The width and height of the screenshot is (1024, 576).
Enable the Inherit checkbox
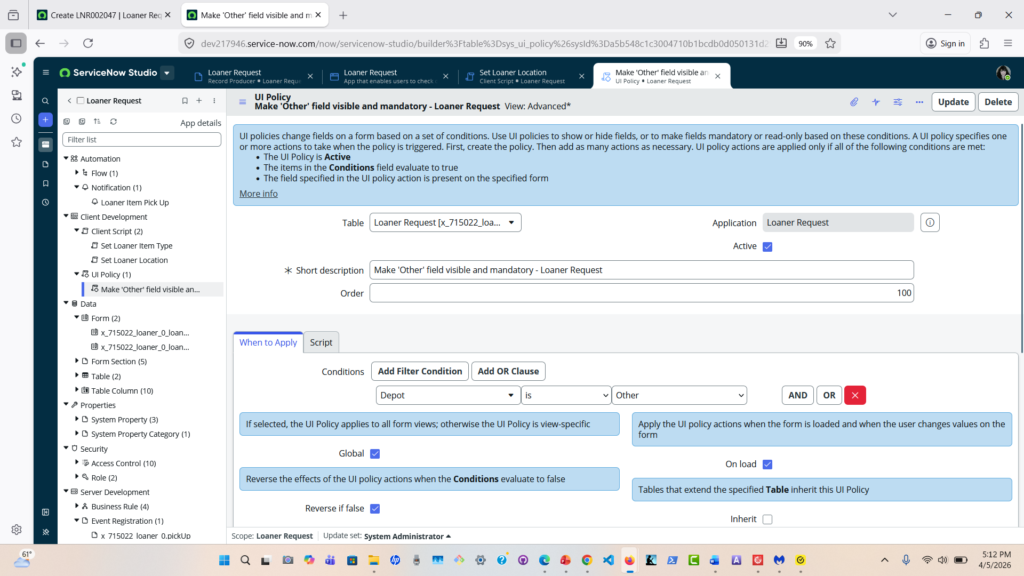point(767,519)
